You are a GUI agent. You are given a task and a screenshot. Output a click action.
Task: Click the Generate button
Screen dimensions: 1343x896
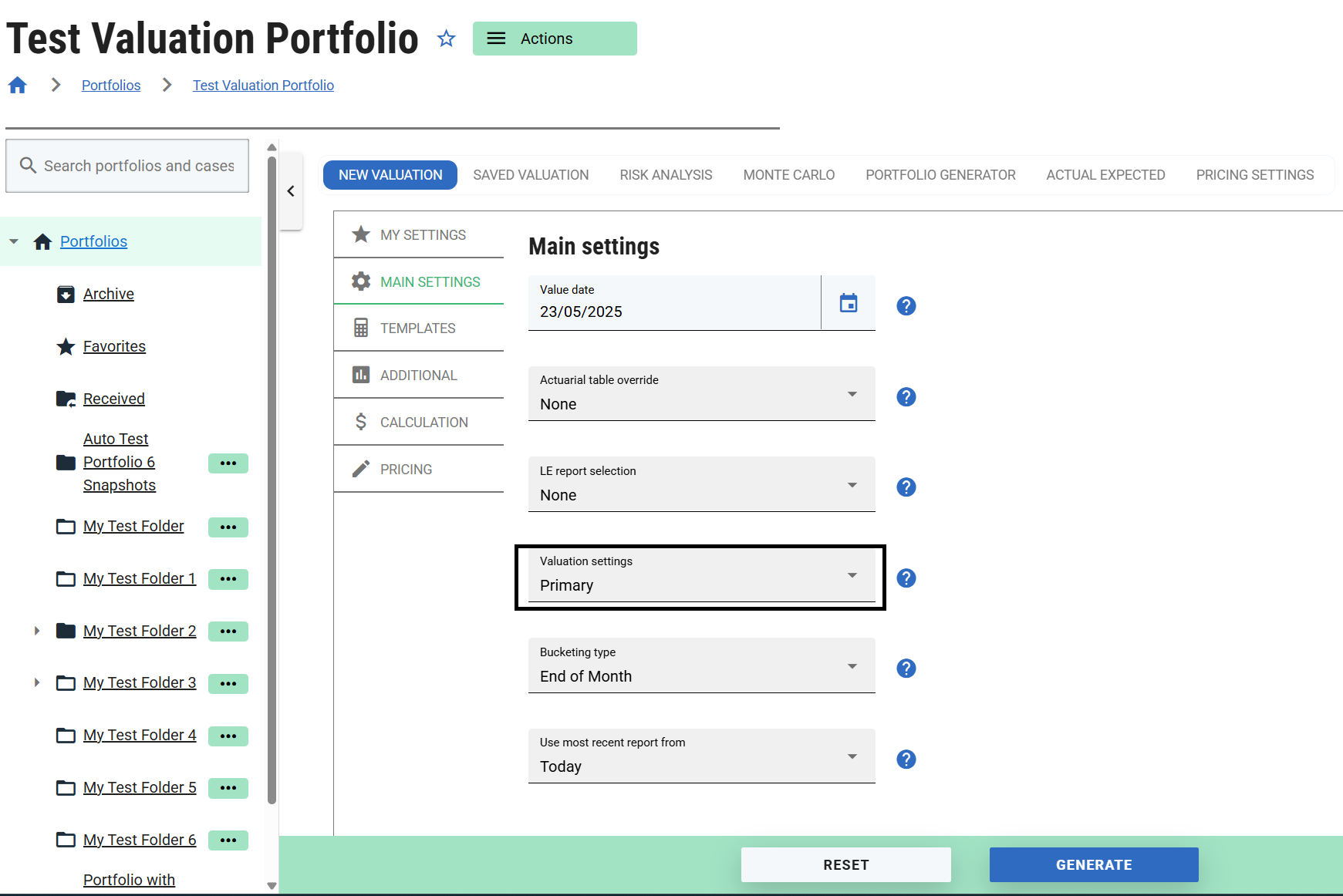coord(1093,865)
